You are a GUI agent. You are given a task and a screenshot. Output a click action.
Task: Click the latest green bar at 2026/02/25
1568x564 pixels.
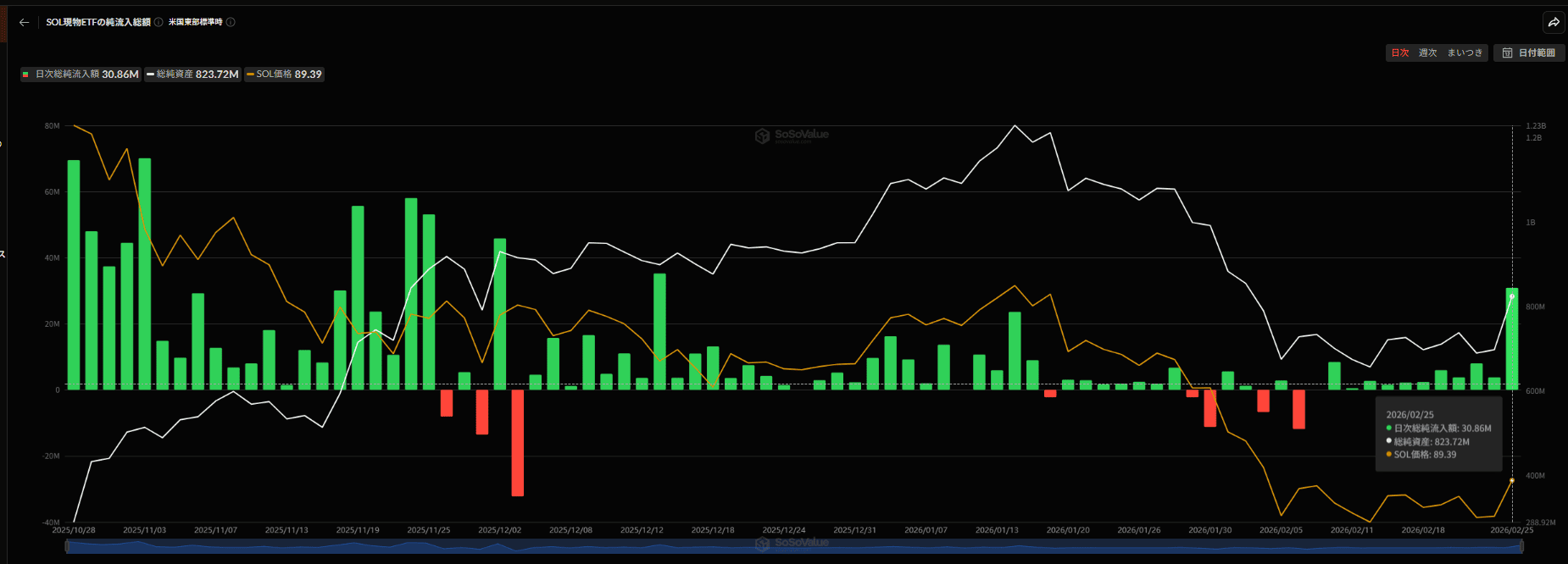pyautogui.click(x=1511, y=339)
